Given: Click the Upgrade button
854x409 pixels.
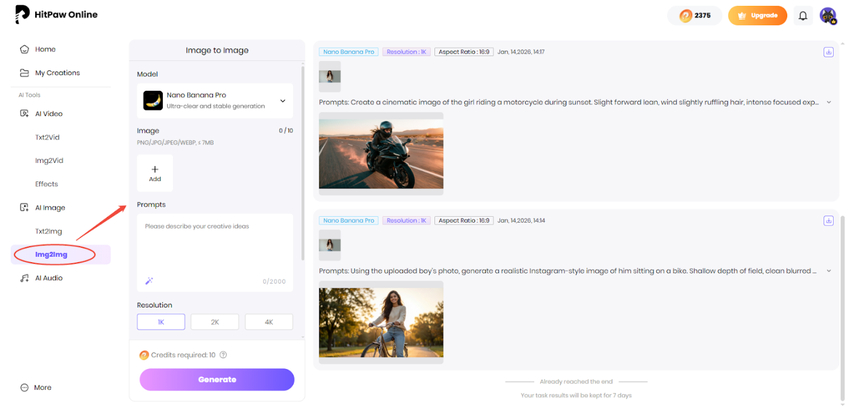Looking at the screenshot, I should coord(757,16).
